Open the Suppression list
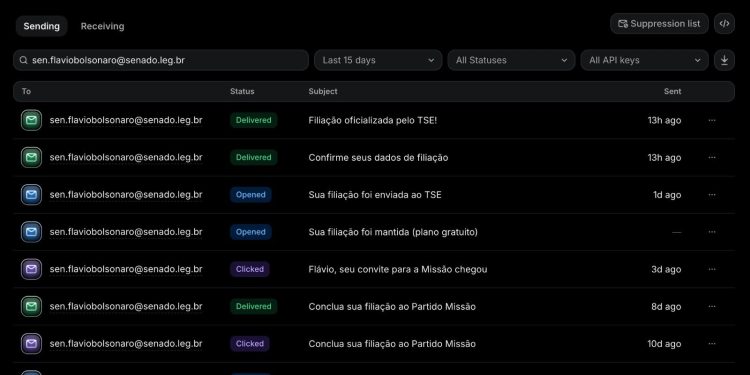750x375 pixels. coord(659,23)
